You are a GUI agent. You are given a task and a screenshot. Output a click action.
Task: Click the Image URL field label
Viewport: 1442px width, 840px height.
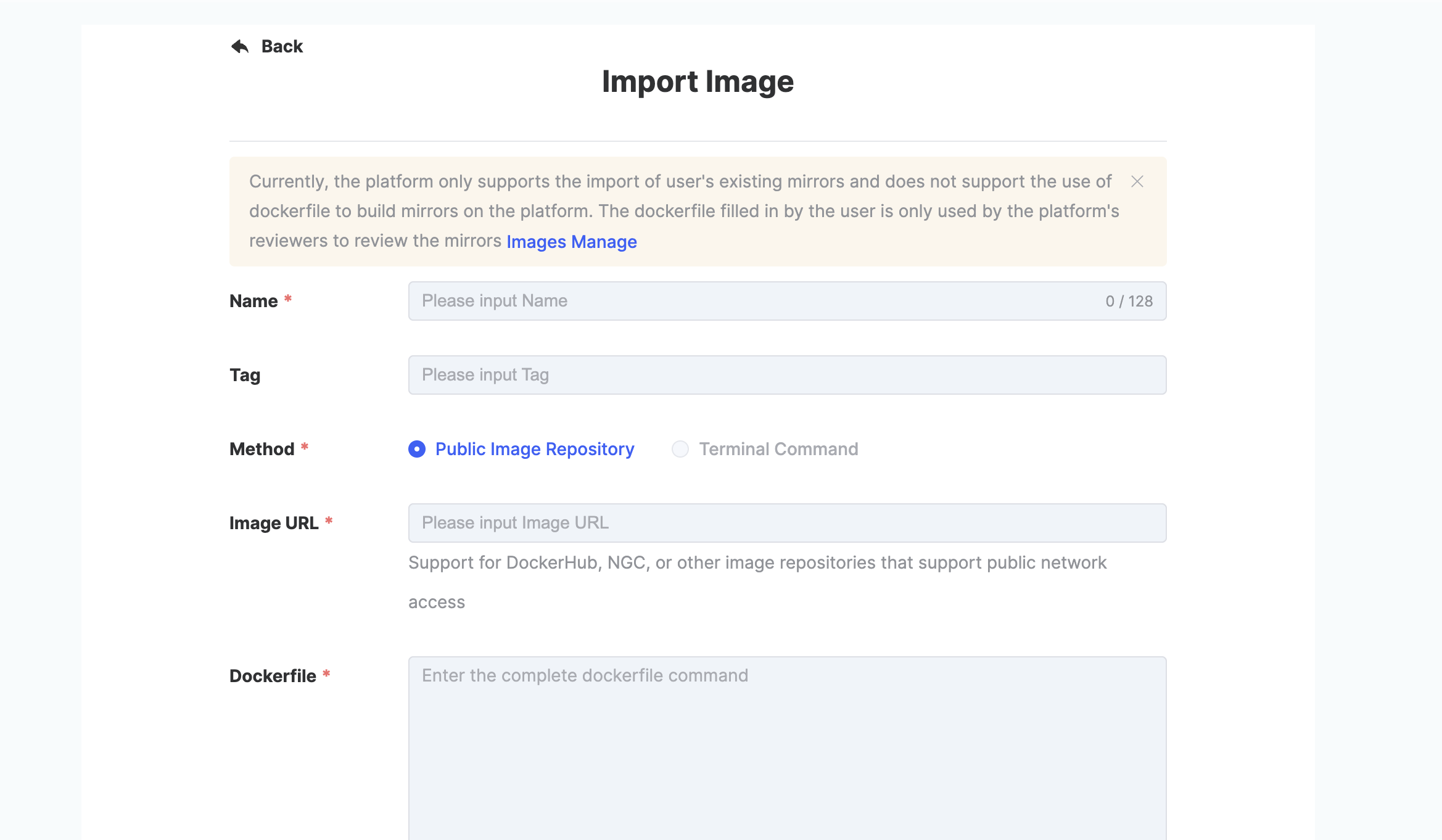pyautogui.click(x=274, y=523)
